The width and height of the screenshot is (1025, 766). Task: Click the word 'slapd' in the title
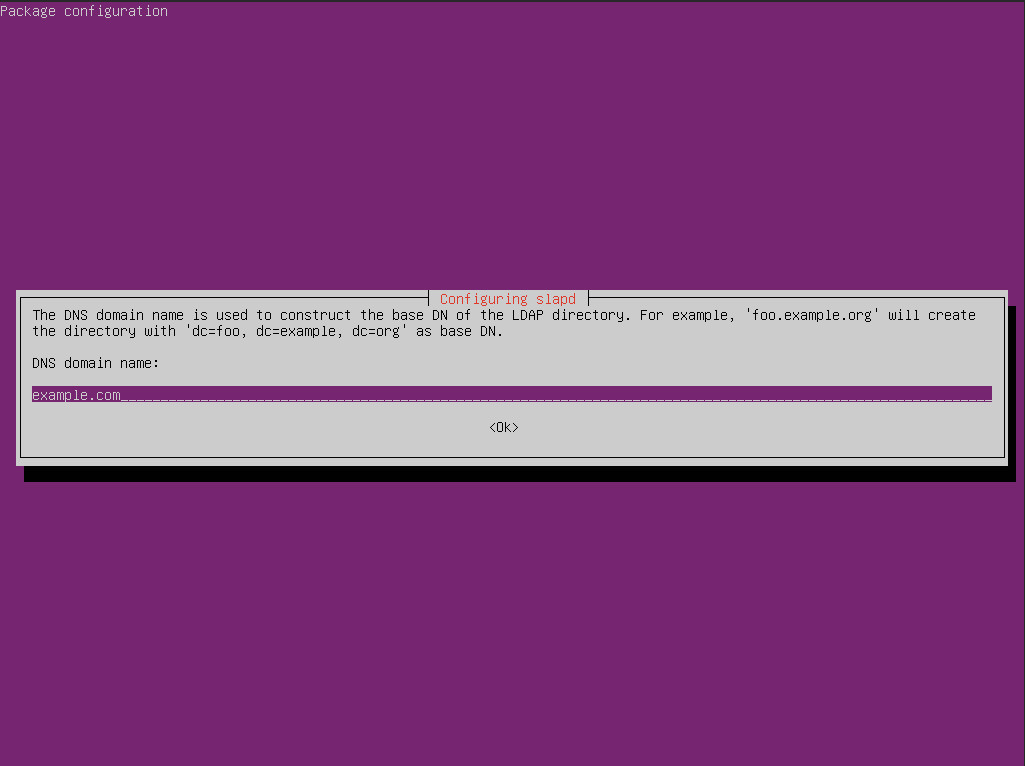click(555, 299)
